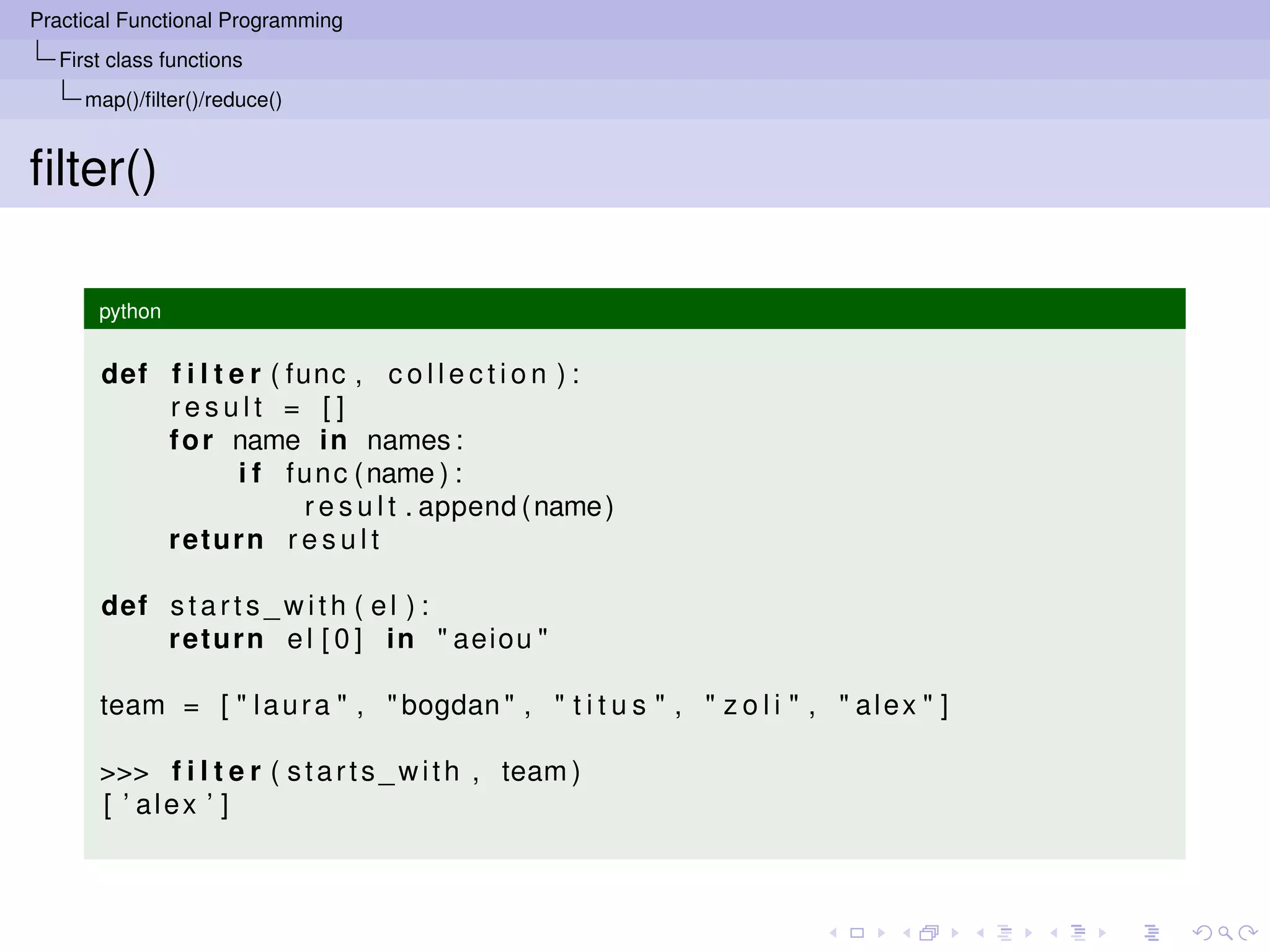The height and width of the screenshot is (952, 1270).
Task: Click the "zoli" string in team list
Action: pos(753,705)
